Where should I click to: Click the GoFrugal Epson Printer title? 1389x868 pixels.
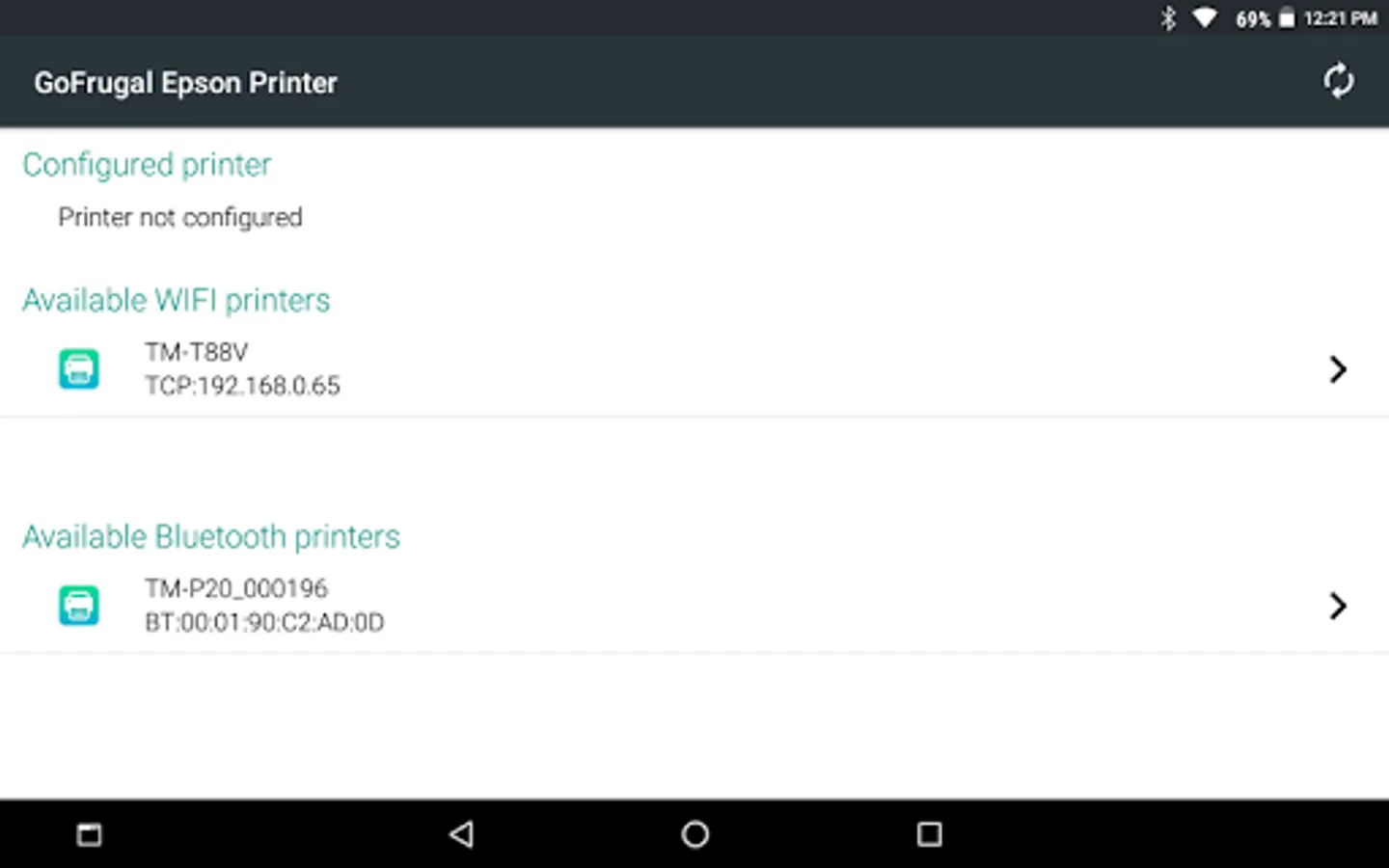point(185,83)
